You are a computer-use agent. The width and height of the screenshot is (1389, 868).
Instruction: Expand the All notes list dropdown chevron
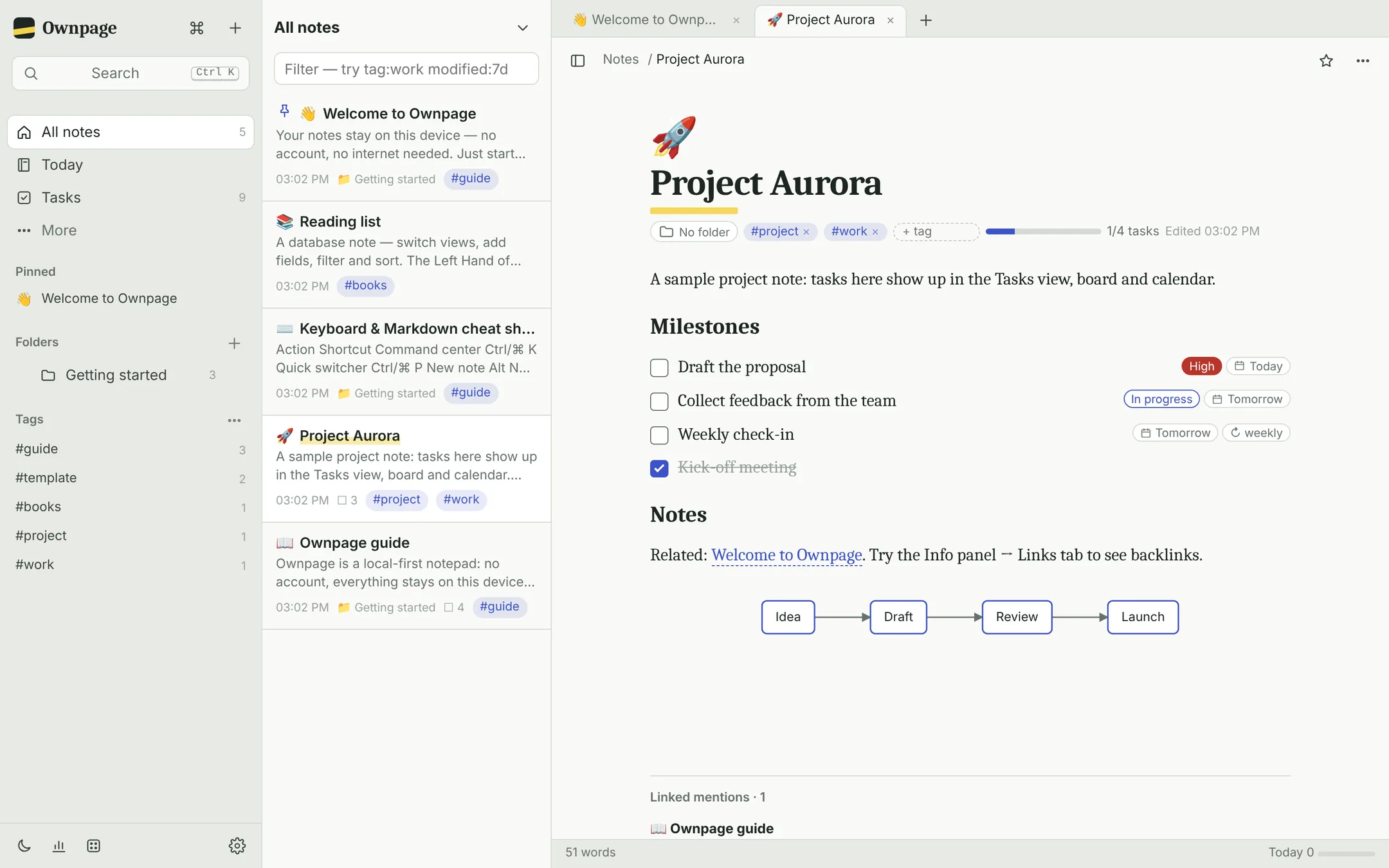[x=523, y=28]
